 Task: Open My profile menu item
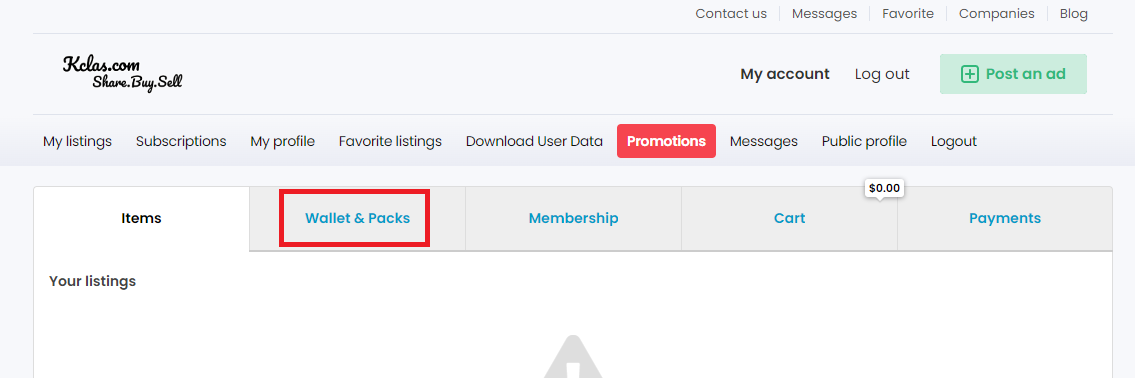282,141
